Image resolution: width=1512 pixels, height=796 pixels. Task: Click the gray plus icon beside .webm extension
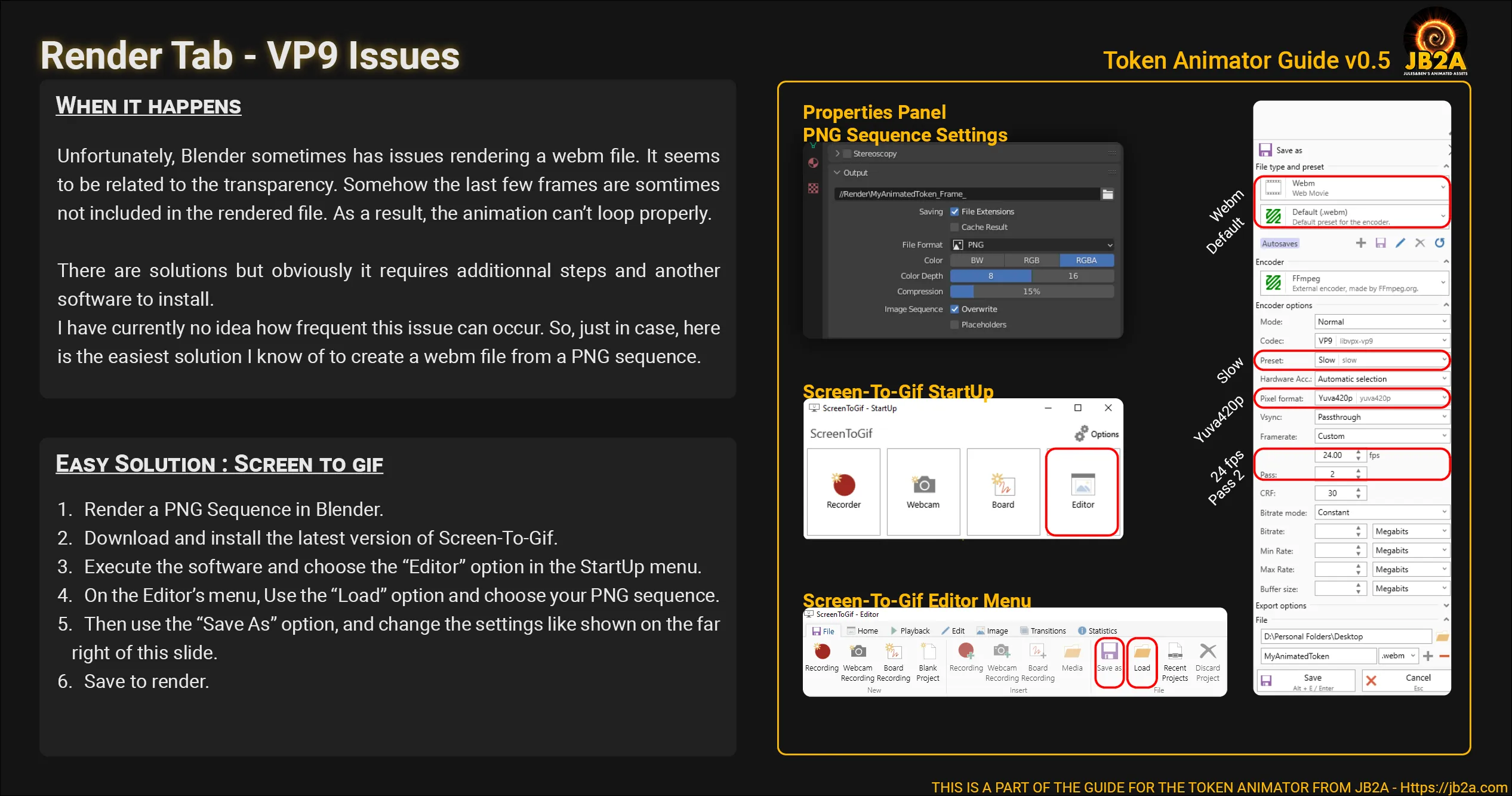pyautogui.click(x=1428, y=656)
